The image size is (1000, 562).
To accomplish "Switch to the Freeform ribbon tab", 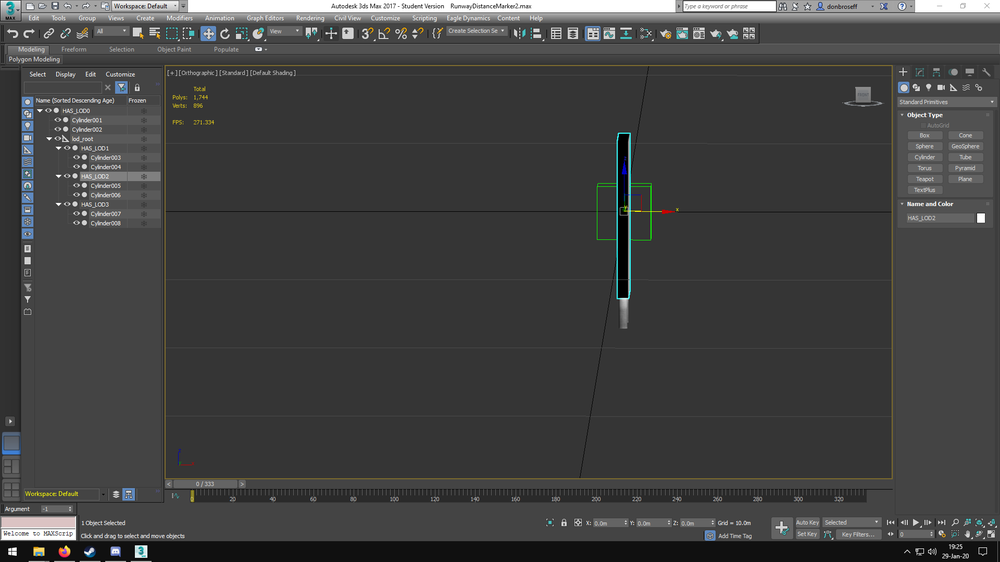I will [74, 49].
